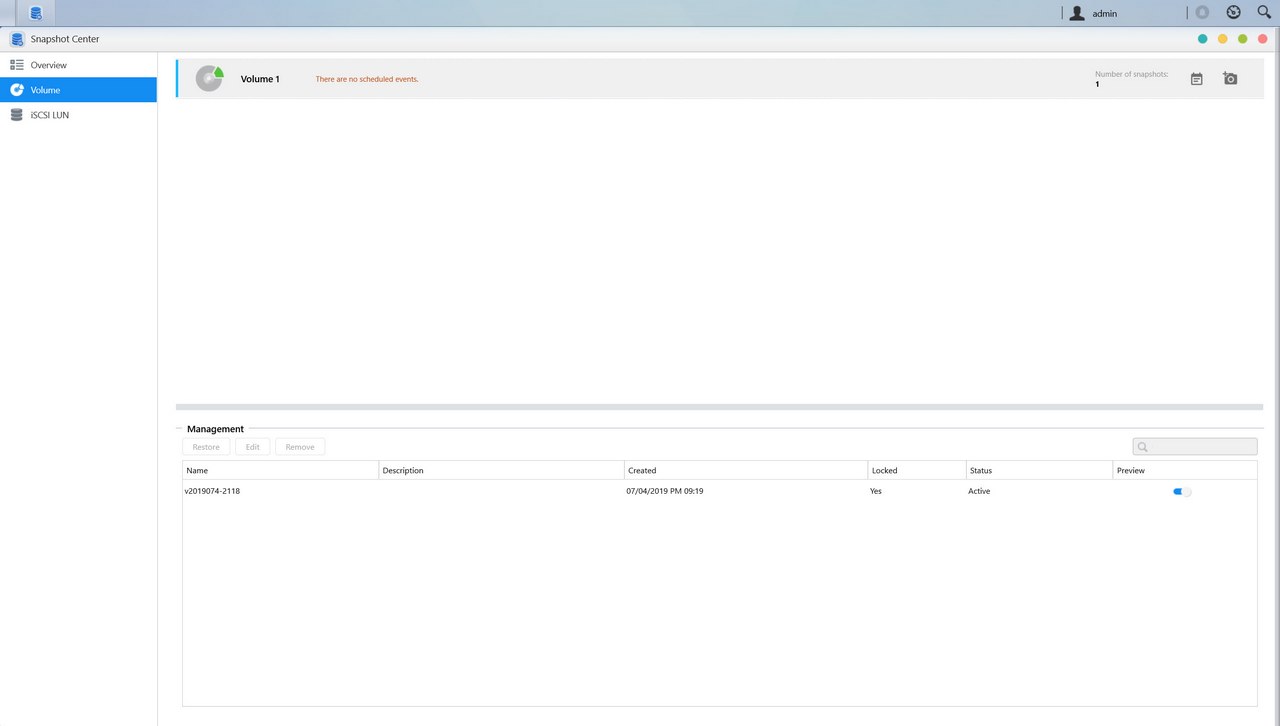Open the Overview section

pyautogui.click(x=78, y=65)
